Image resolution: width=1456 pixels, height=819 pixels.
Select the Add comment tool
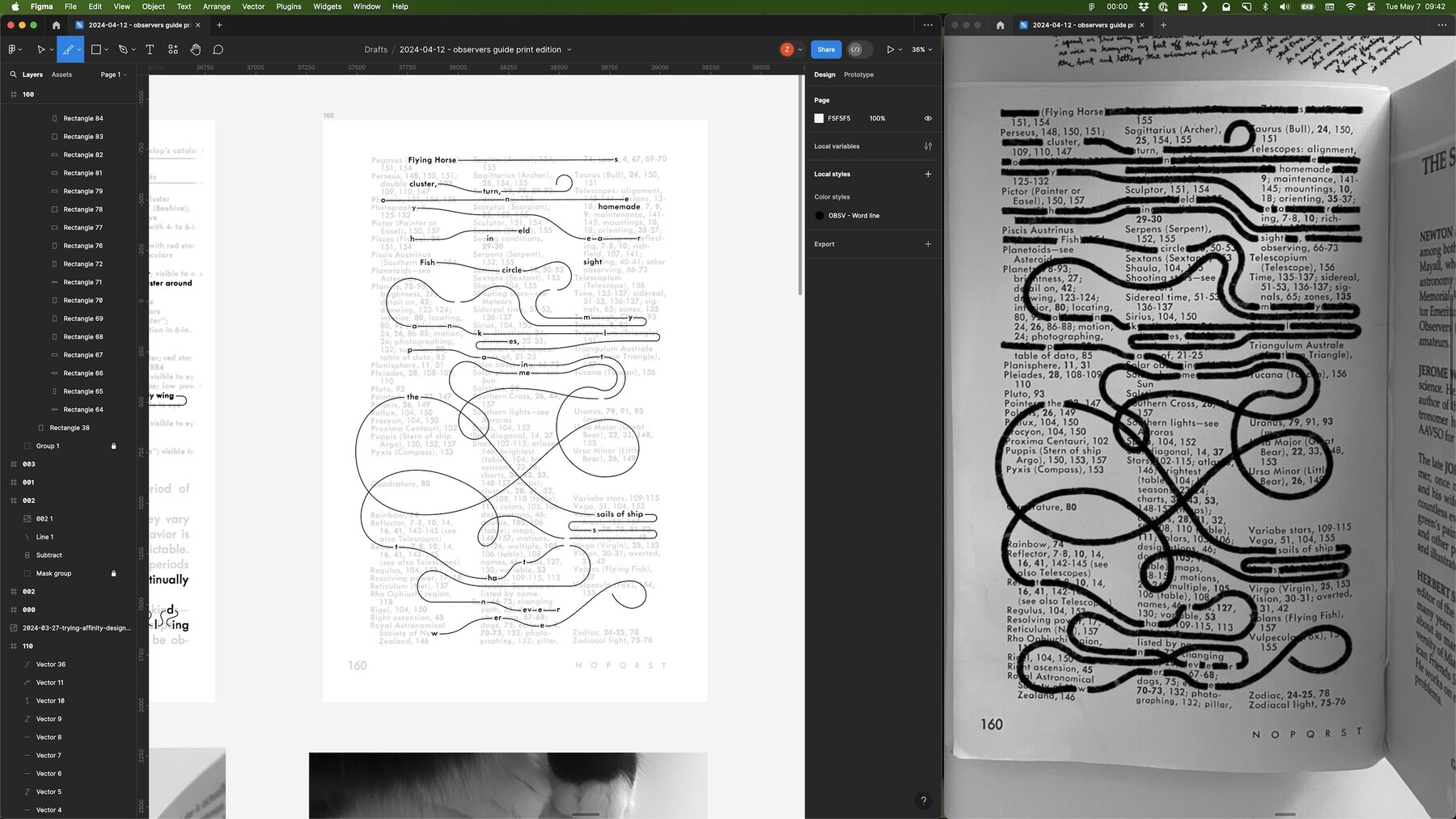tap(218, 49)
